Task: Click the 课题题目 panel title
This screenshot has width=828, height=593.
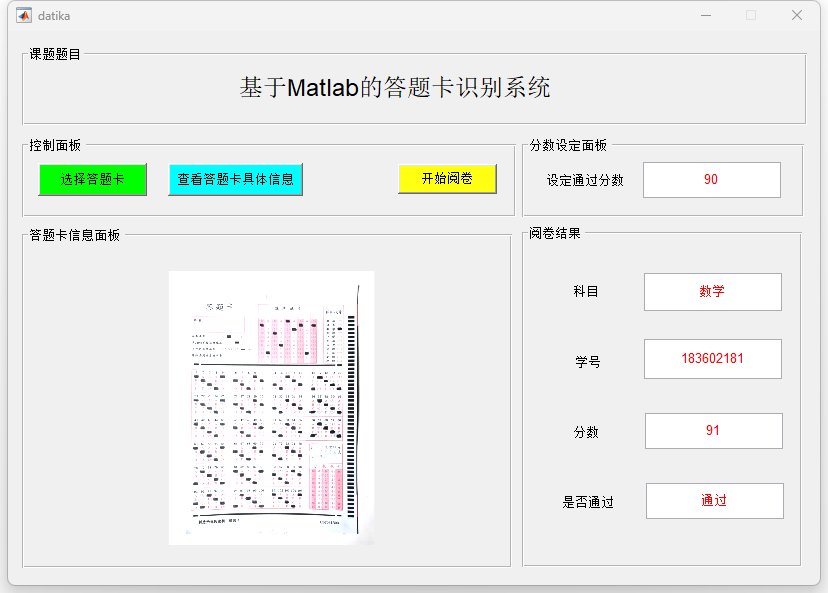Action: [x=55, y=54]
